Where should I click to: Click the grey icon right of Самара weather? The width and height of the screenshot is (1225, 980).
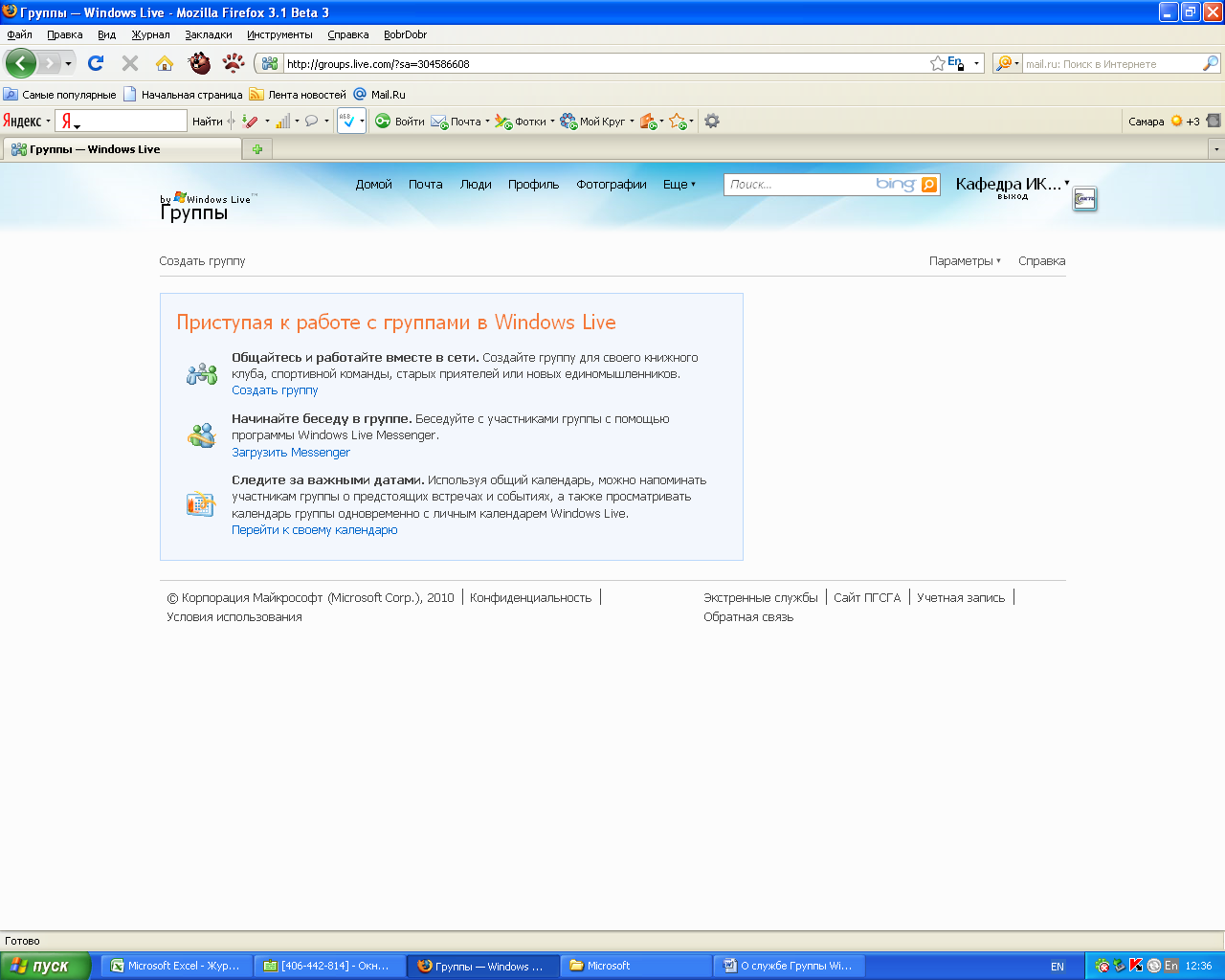[x=1214, y=122]
